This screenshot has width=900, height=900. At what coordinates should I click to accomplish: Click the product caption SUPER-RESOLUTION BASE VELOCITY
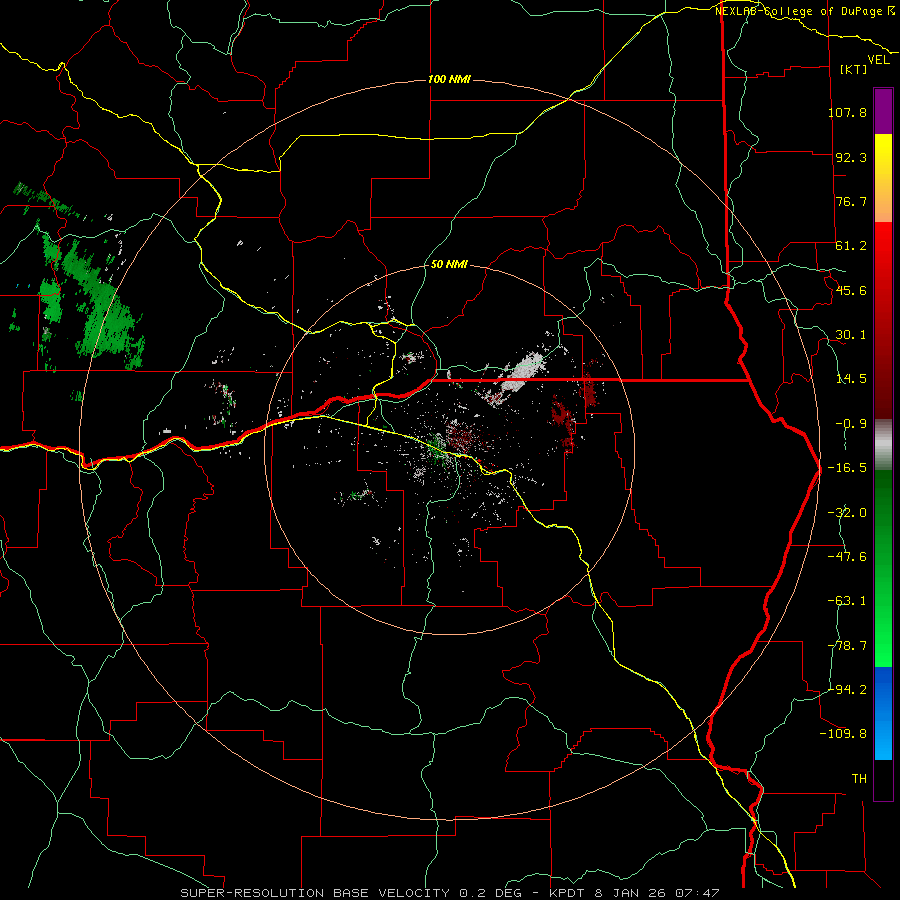click(315, 893)
